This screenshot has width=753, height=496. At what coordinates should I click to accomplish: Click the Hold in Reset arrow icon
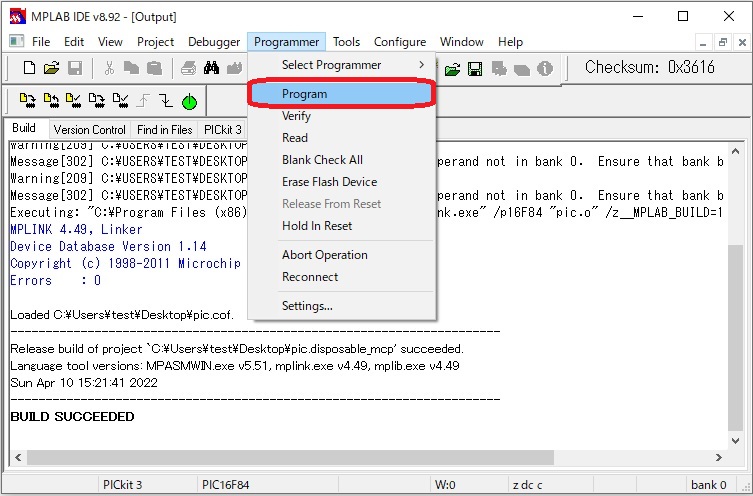click(166, 101)
